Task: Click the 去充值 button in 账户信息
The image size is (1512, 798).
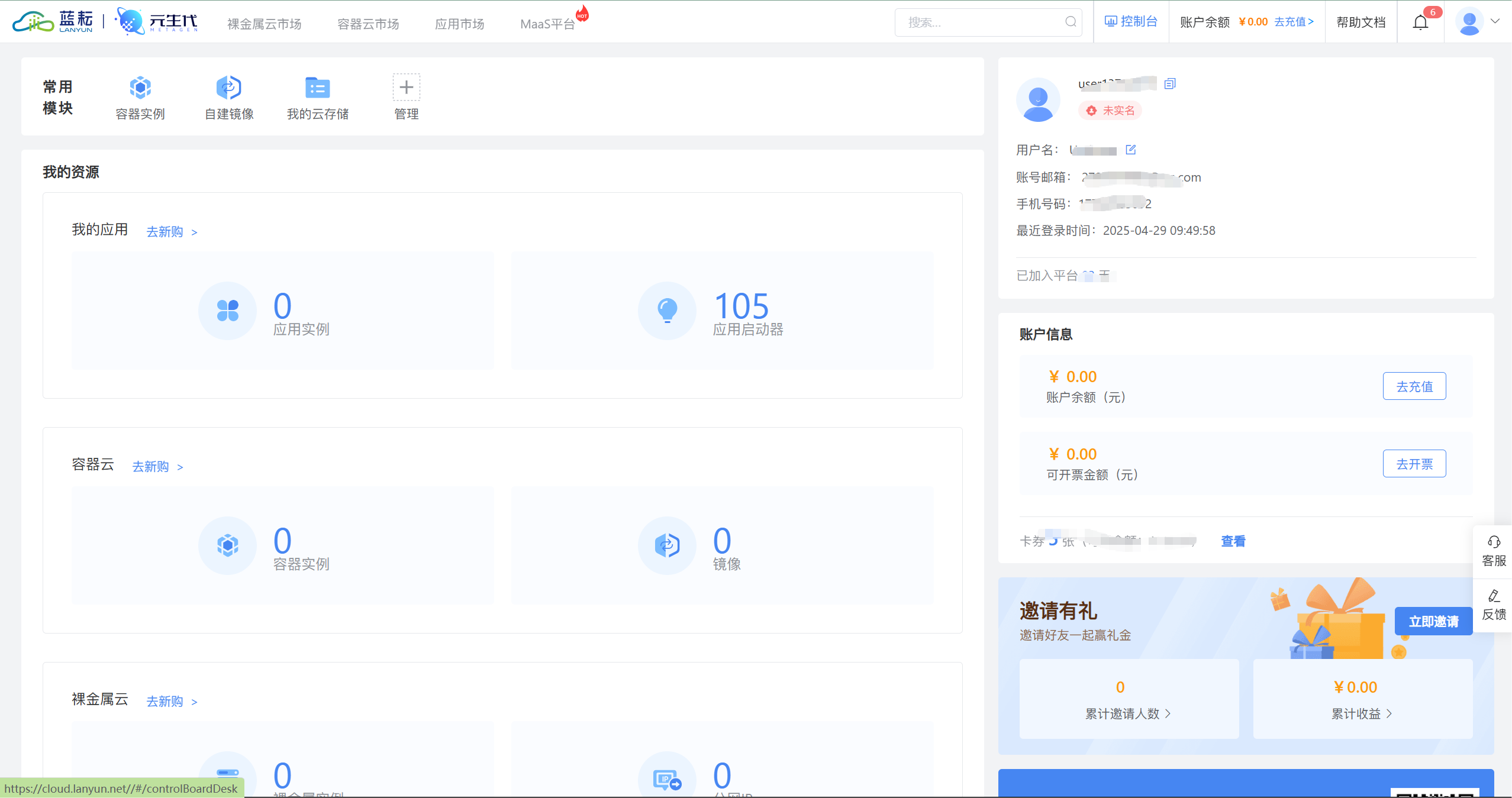Action: tap(1414, 386)
